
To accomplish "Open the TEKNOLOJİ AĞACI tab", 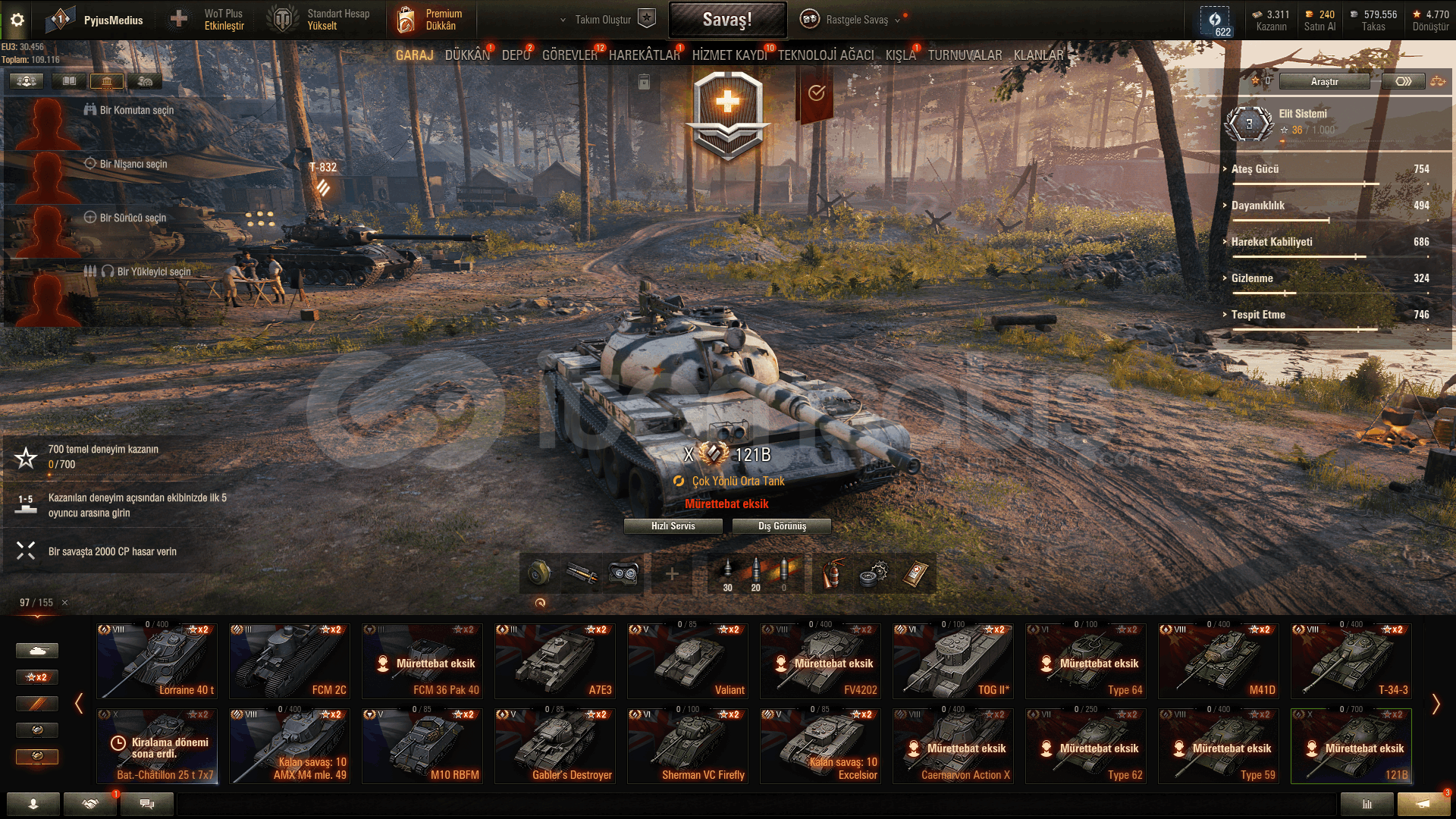I will (826, 55).
